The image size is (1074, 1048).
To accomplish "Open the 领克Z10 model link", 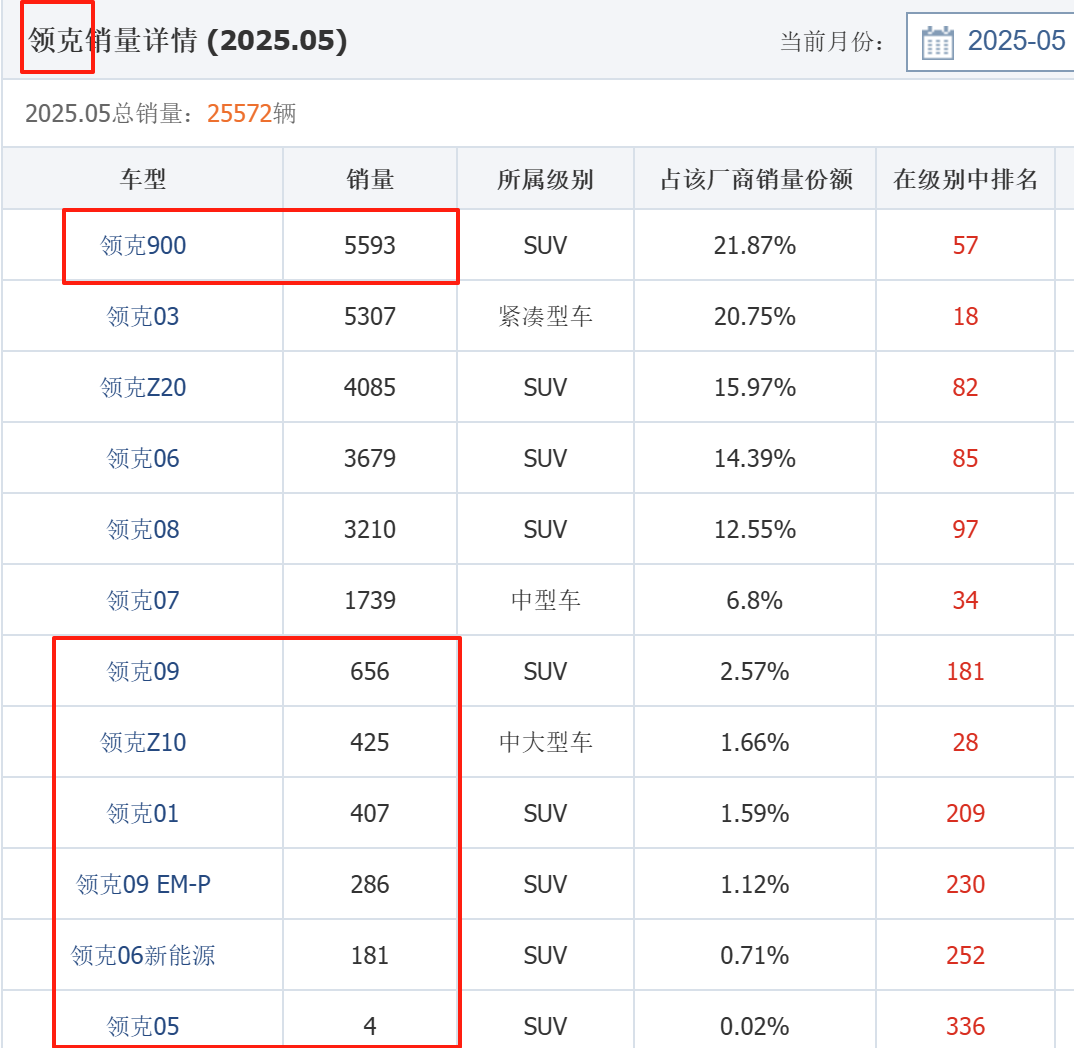I will 143,743.
